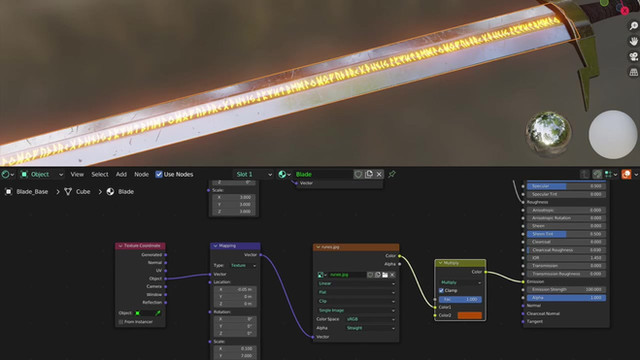
Task: Duplicate Blade material with new copy icon
Action: [369, 174]
